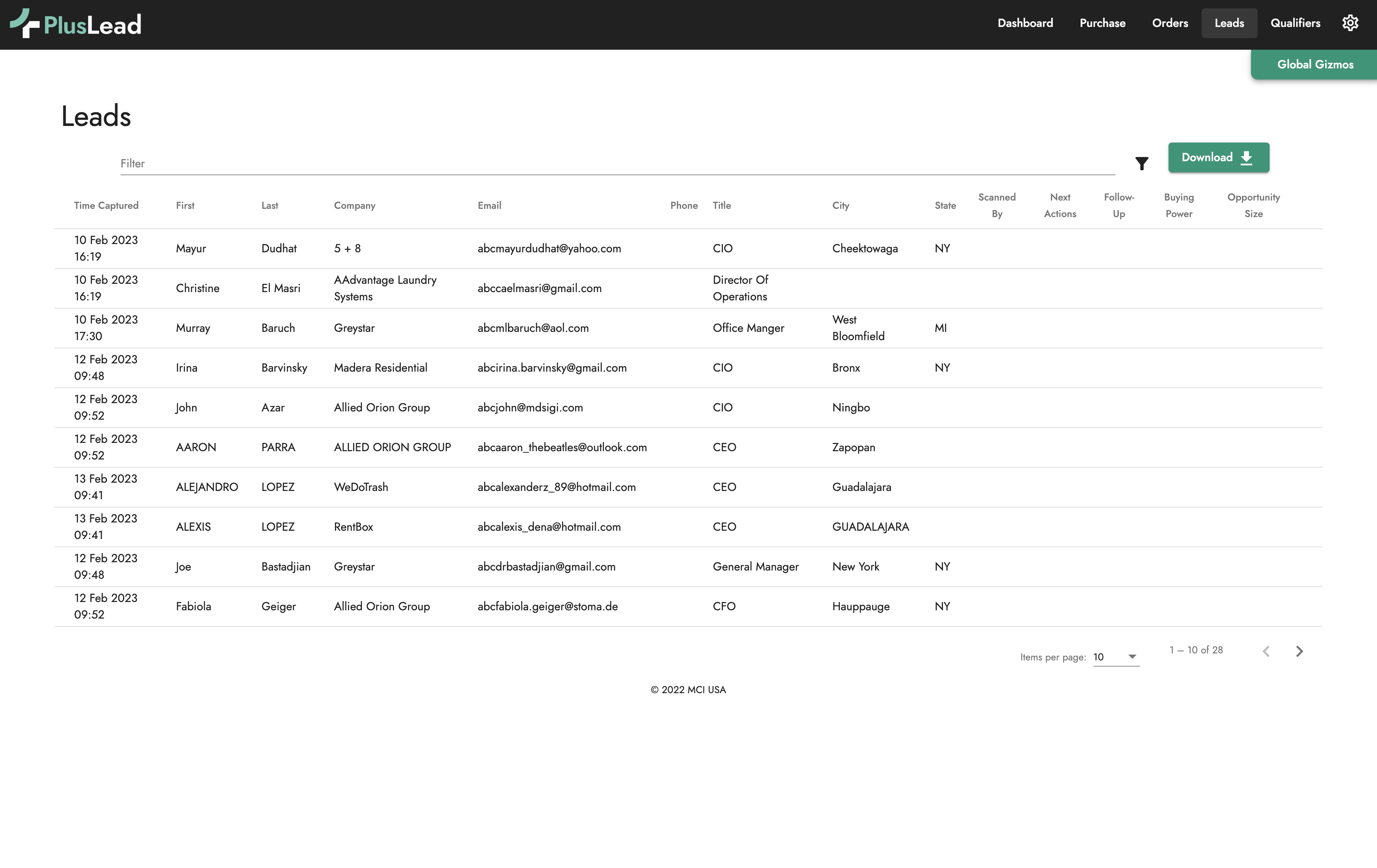
Task: Click the Buying Power column header
Action: point(1178,205)
